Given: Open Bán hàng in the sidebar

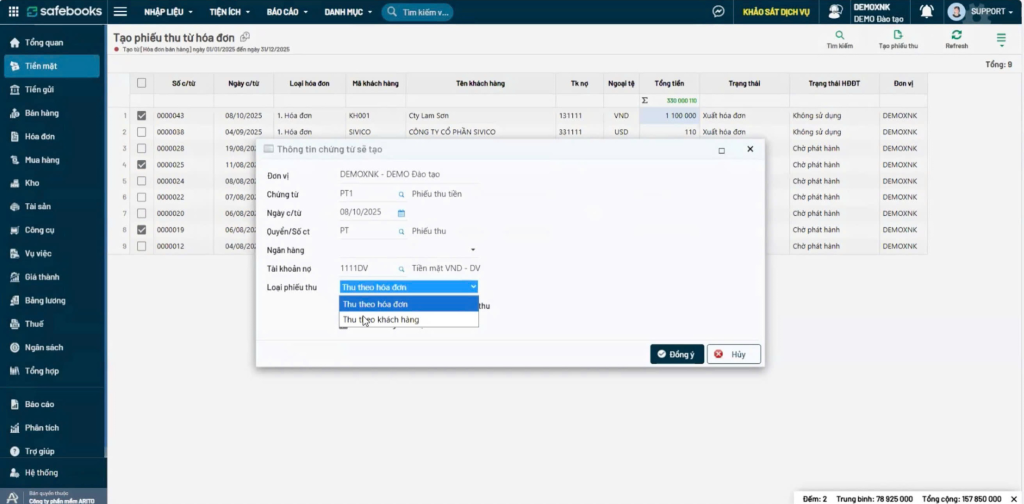Looking at the screenshot, I should point(42,113).
